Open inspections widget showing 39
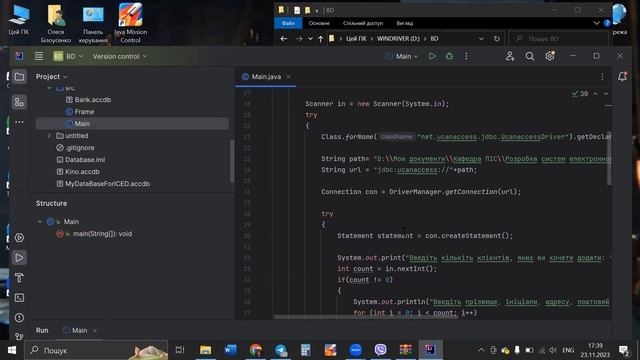This screenshot has width=640, height=360. [580, 94]
